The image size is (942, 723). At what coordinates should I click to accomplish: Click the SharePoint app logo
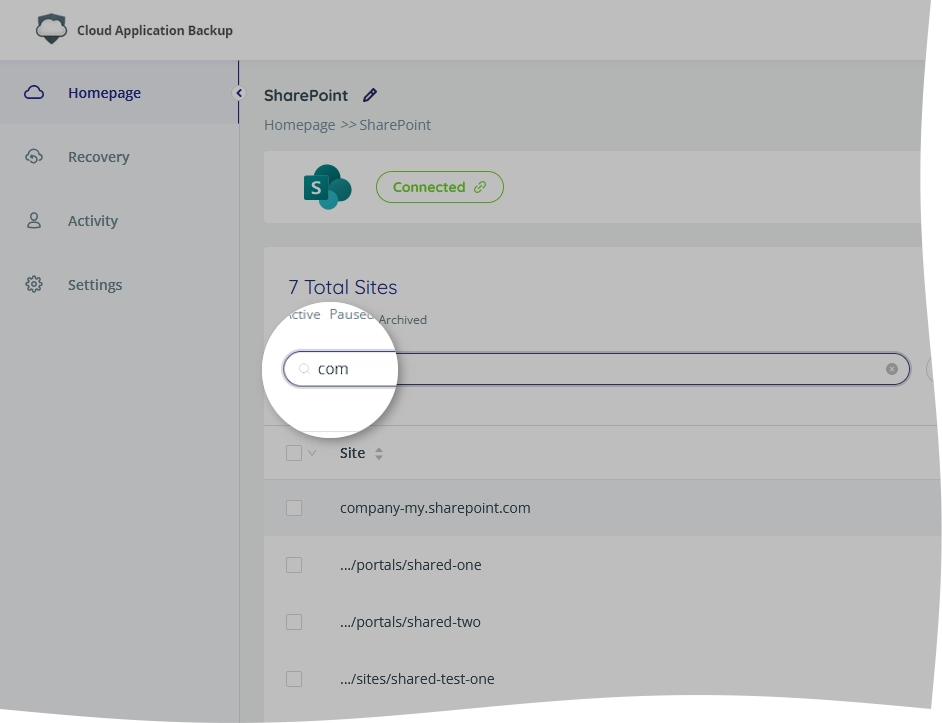pyautogui.click(x=327, y=187)
